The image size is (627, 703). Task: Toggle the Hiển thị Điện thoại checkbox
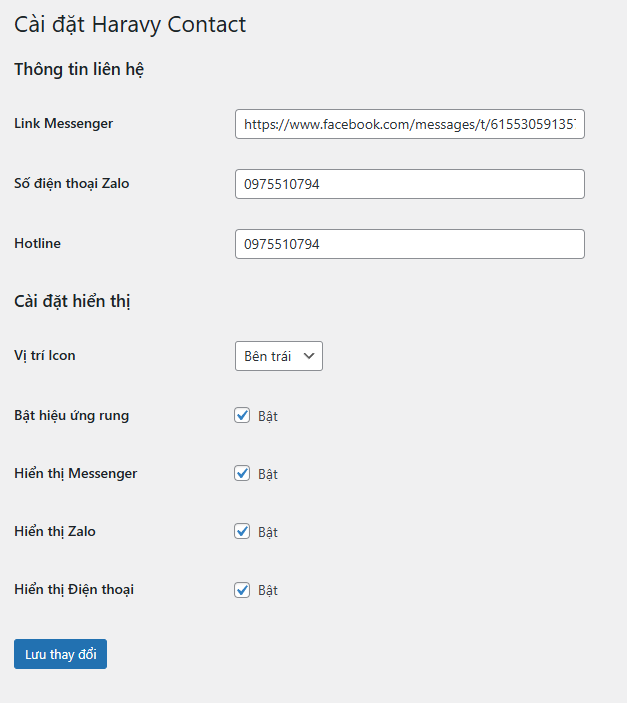click(242, 590)
